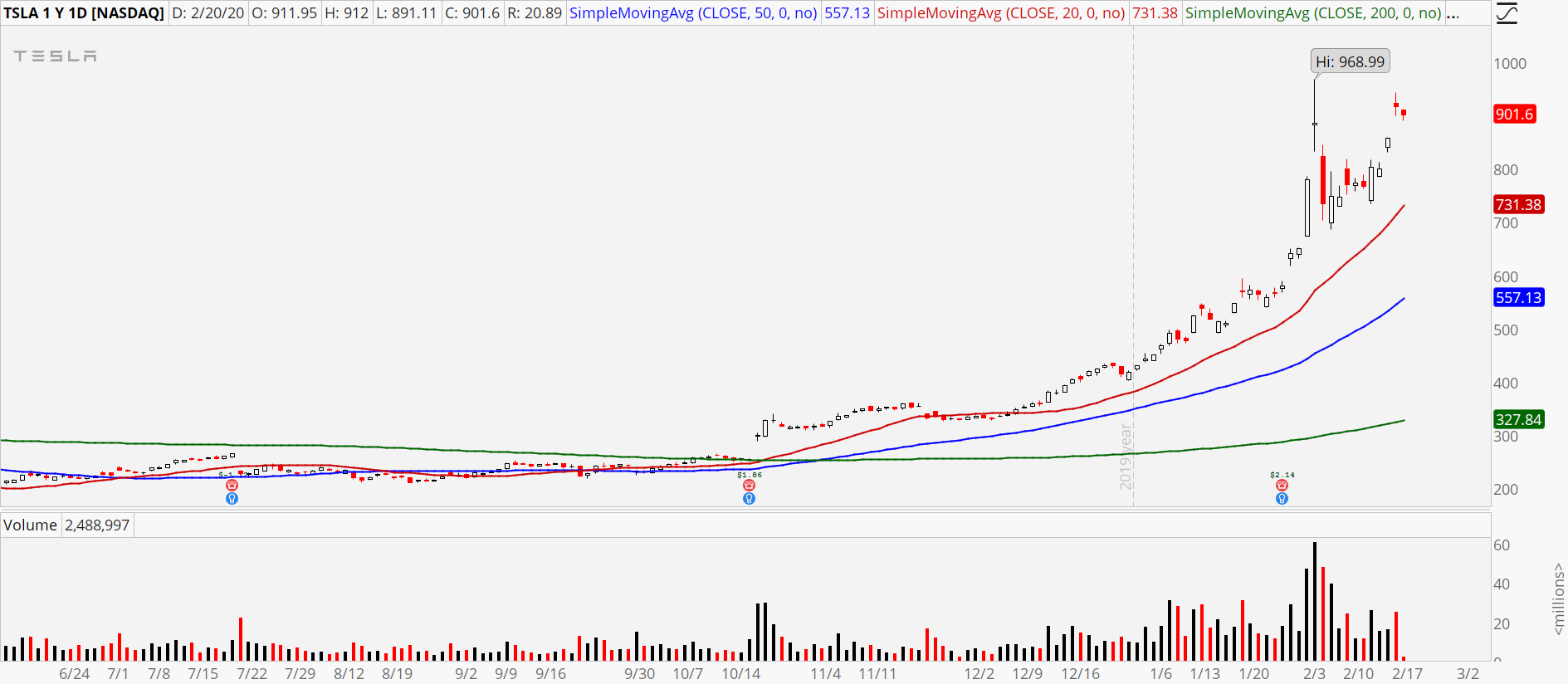Click the red earnings phone icon under $1.86
Image resolution: width=1568 pixels, height=684 pixels.
tap(749, 486)
